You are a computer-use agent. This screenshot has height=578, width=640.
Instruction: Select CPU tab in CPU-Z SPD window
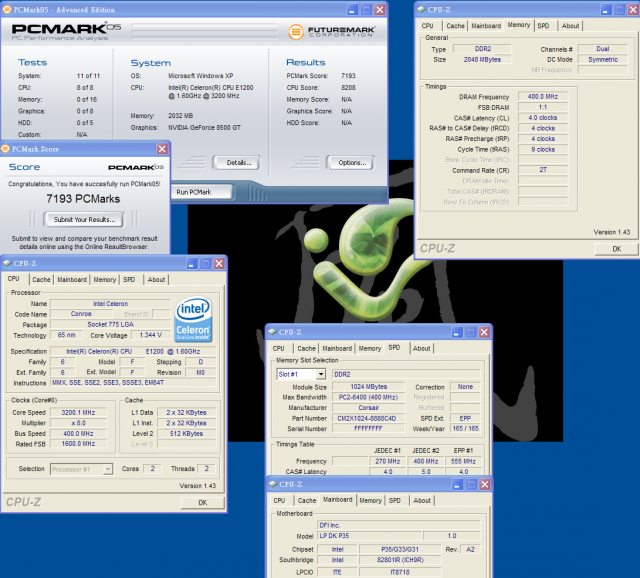278,349
